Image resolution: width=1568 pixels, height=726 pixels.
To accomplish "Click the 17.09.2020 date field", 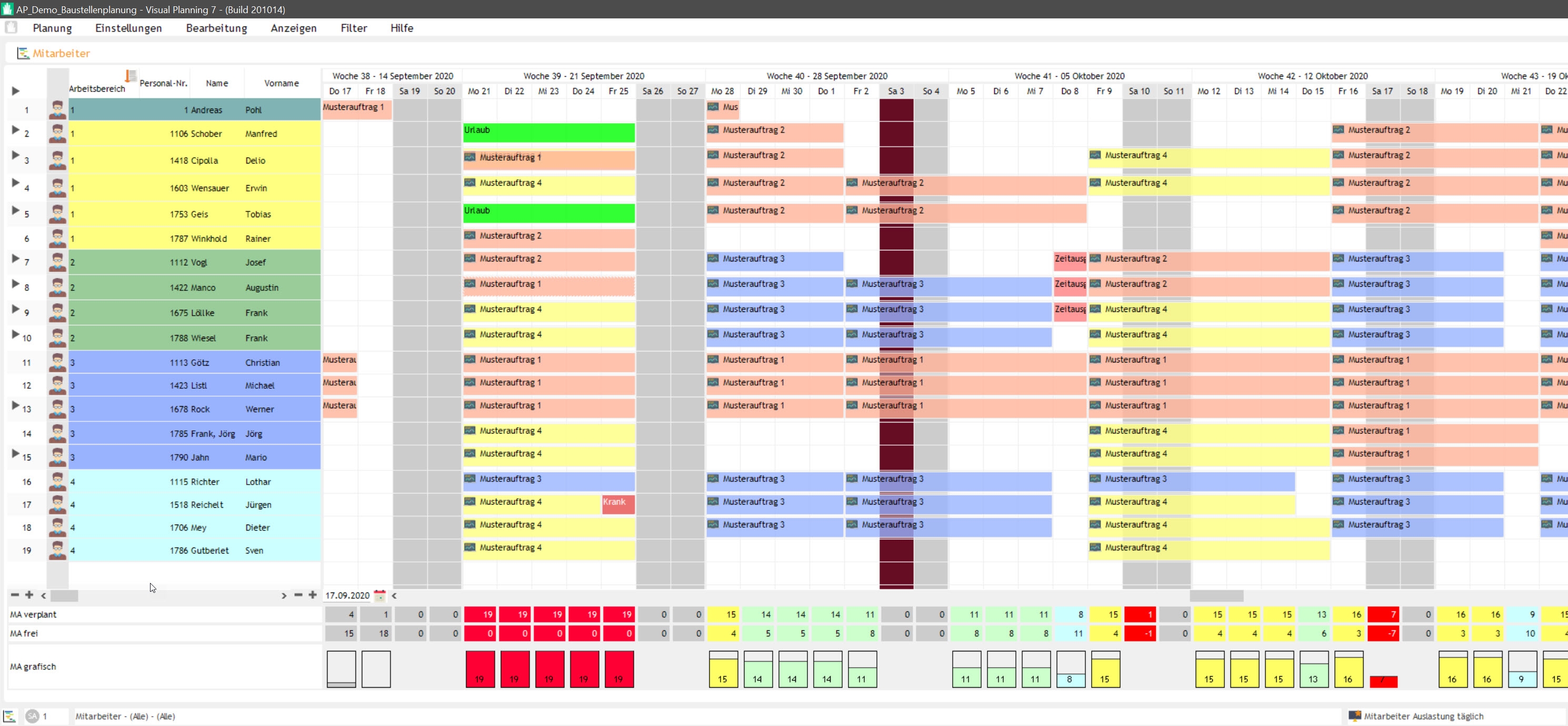I will pos(347,595).
